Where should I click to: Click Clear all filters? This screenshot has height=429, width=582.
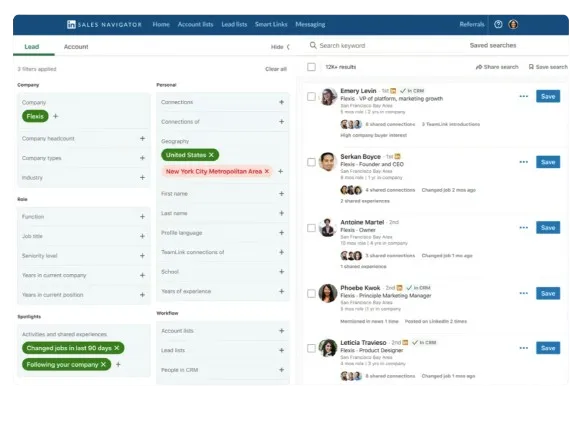276,69
